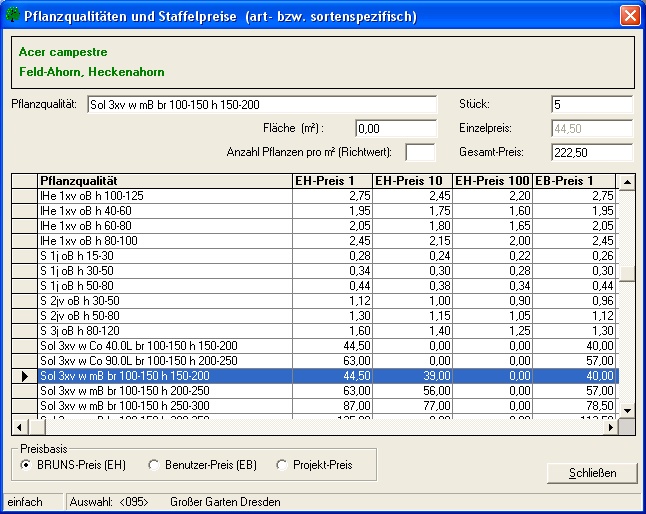Click the Pflanzqualität column header
Image resolution: width=646 pixels, height=514 pixels.
click(x=165, y=181)
